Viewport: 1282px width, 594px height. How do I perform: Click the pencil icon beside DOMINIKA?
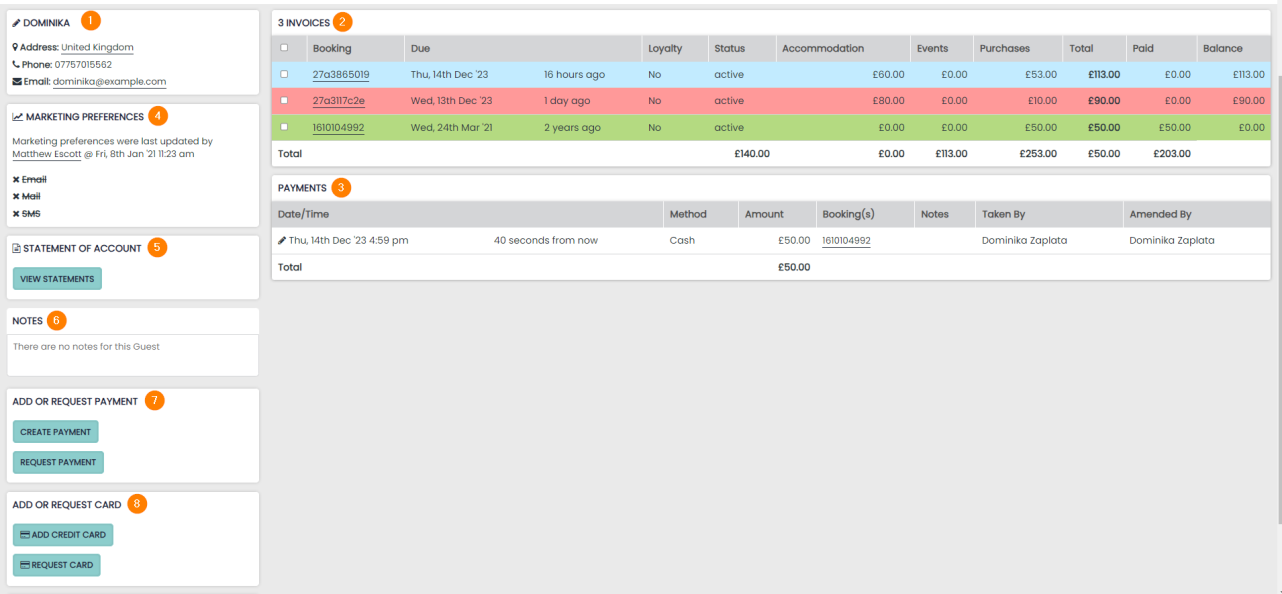pyautogui.click(x=16, y=23)
